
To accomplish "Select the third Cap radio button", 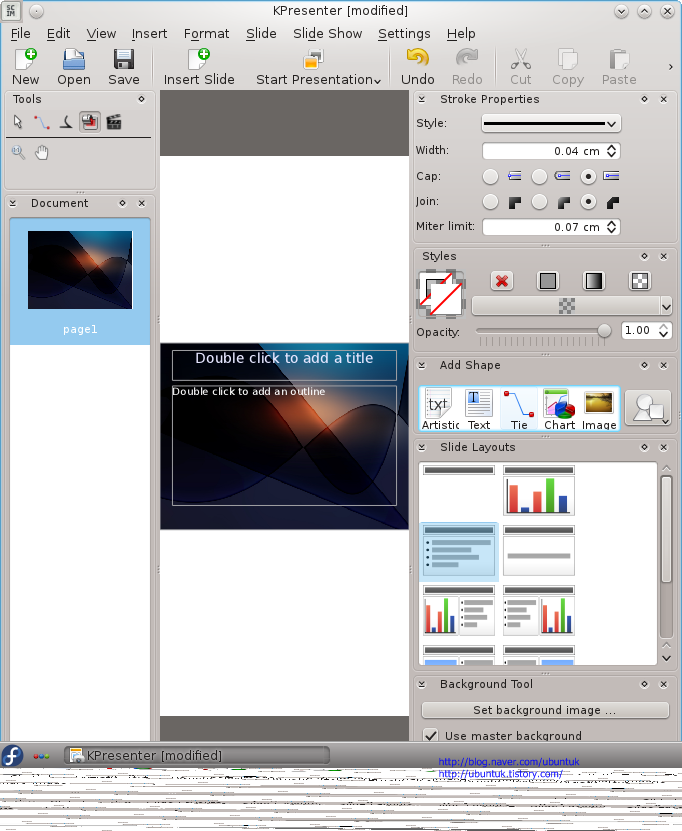I will click(588, 176).
